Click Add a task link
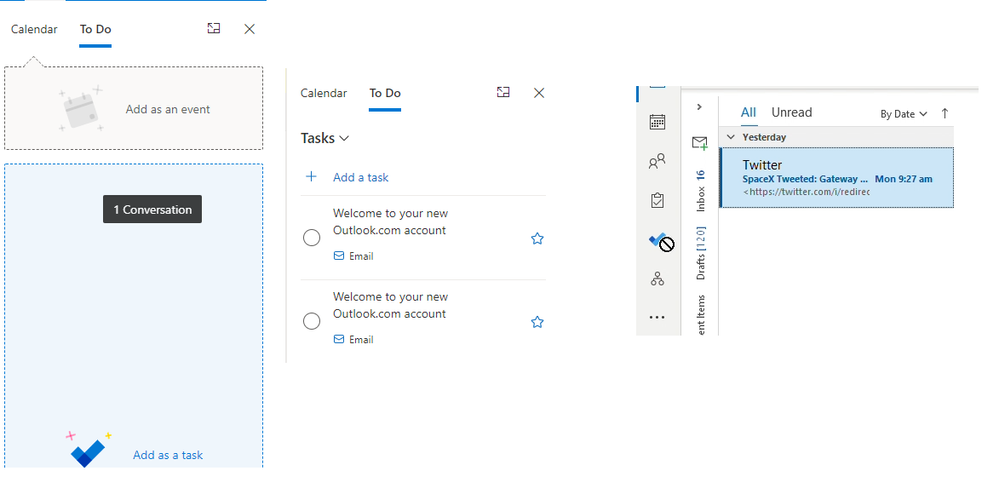The height and width of the screenshot is (494, 999). [360, 177]
